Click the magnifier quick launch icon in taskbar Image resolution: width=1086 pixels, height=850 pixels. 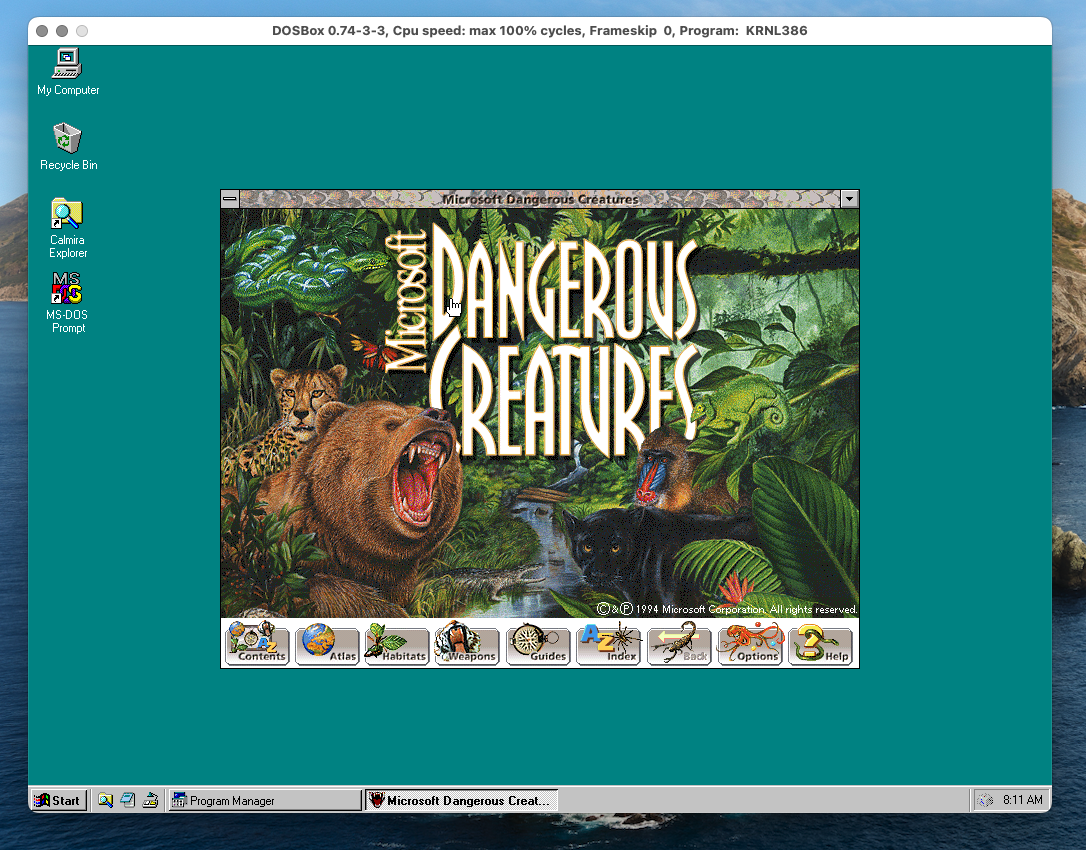tap(105, 800)
